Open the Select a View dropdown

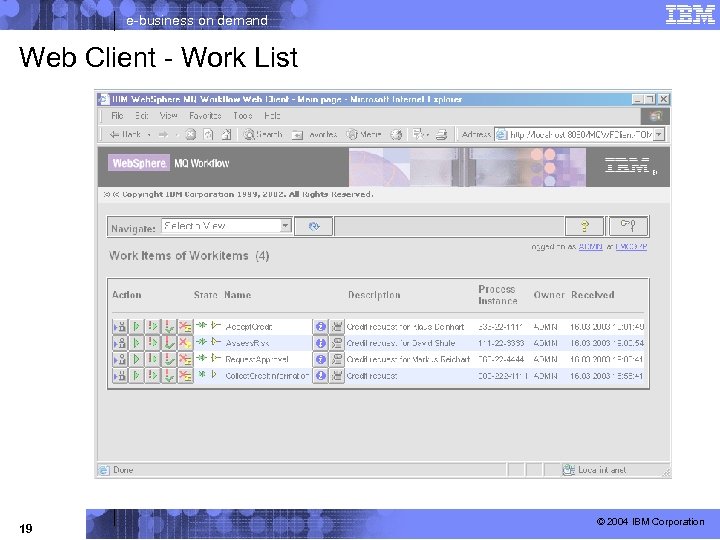pos(226,226)
